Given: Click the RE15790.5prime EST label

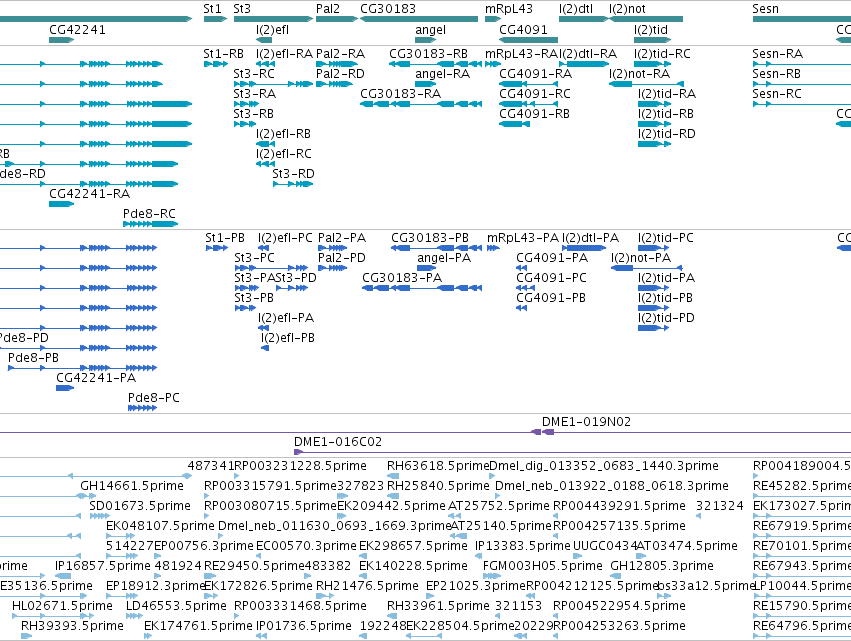Looking at the screenshot, I should (x=802, y=606).
